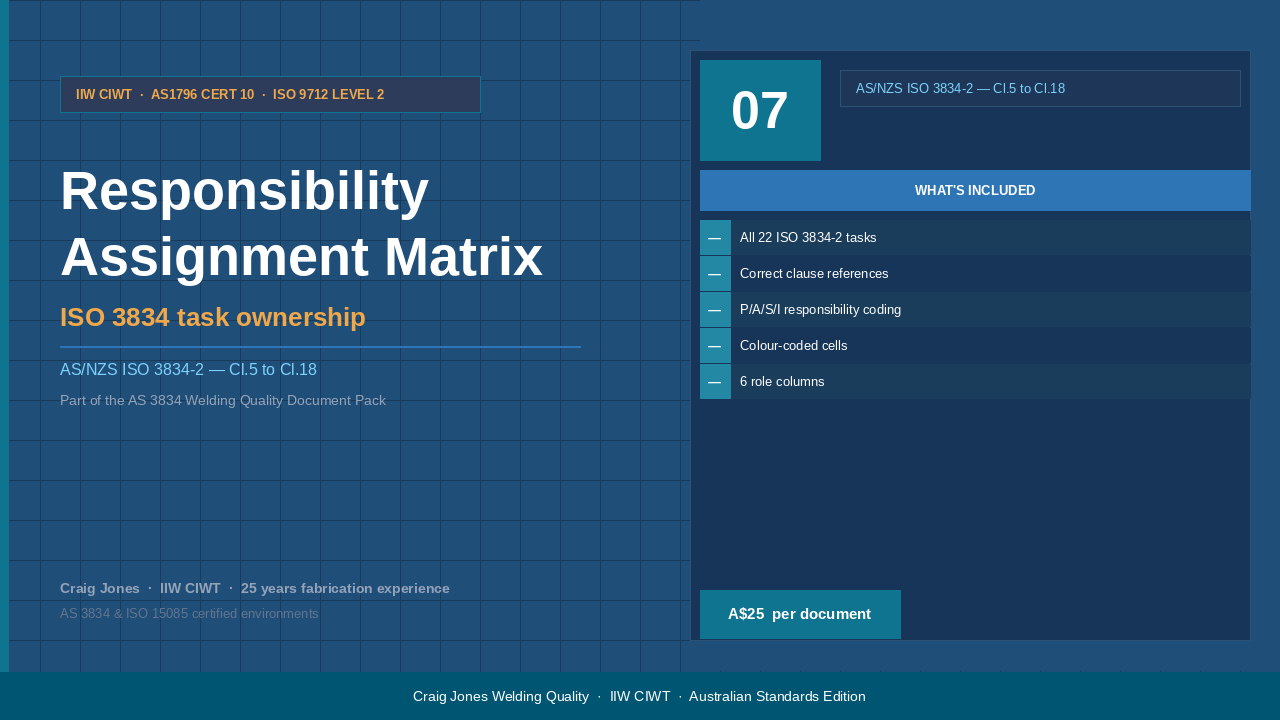Click AS 3834 & ISO 15085 certified environments
Viewport: 1280px width, 720px height.
click(x=189, y=613)
